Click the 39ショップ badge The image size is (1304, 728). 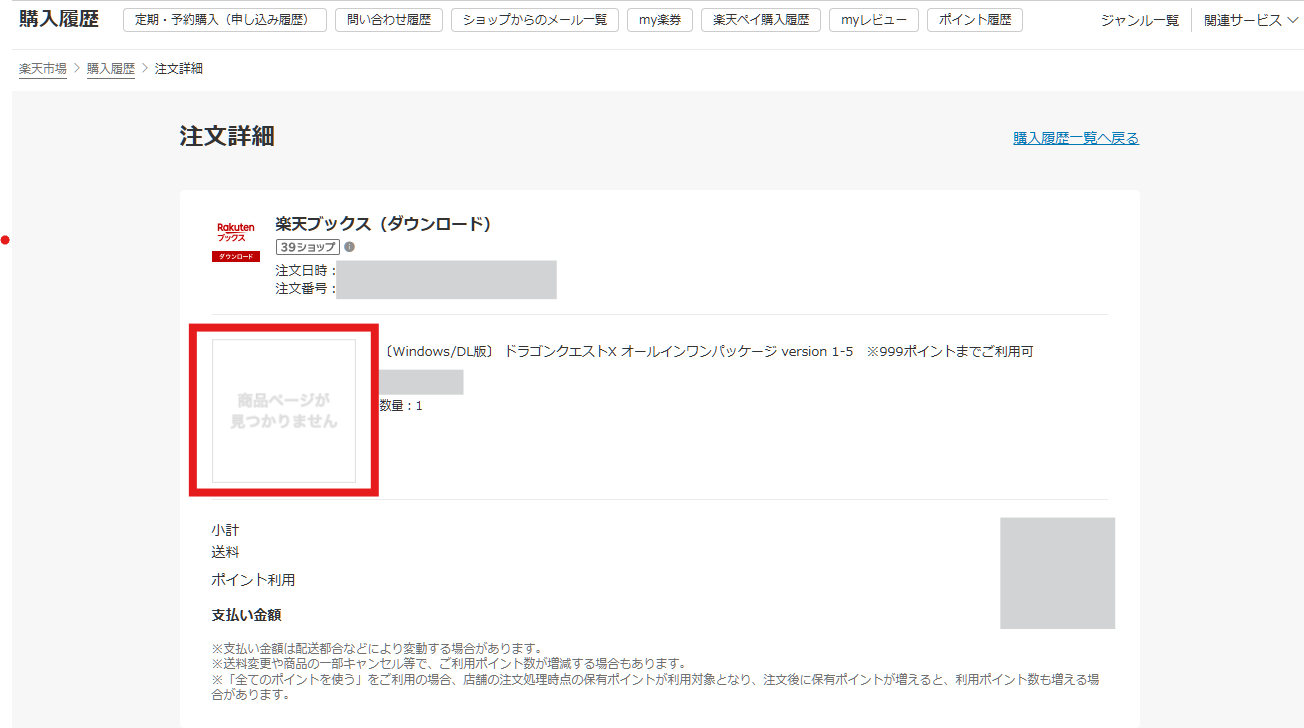tap(307, 247)
